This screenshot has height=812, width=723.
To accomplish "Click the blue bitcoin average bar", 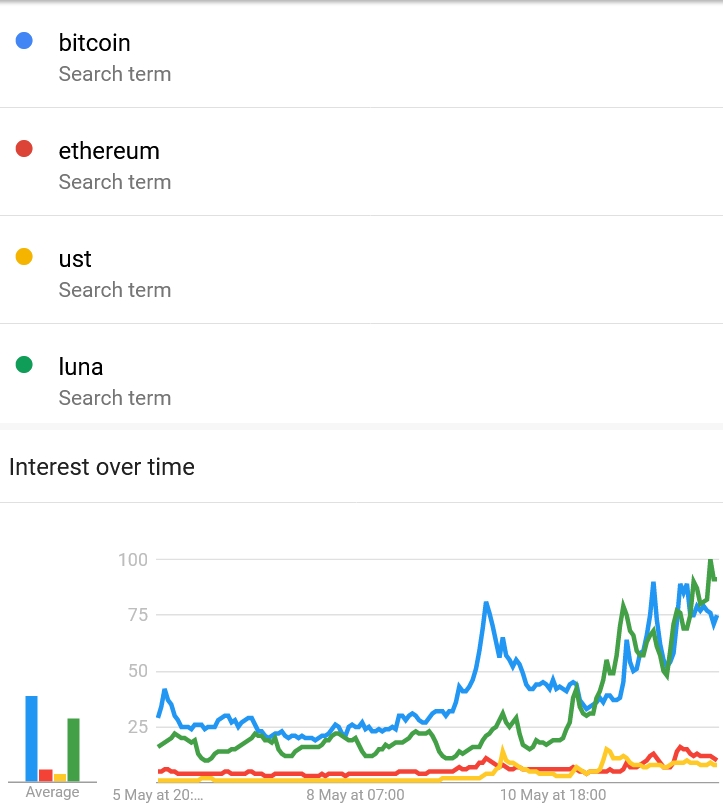I will [32, 738].
